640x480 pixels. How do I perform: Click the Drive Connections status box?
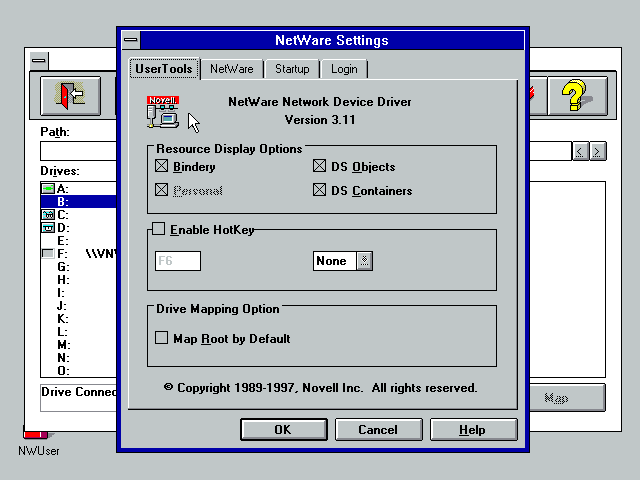tap(78, 398)
